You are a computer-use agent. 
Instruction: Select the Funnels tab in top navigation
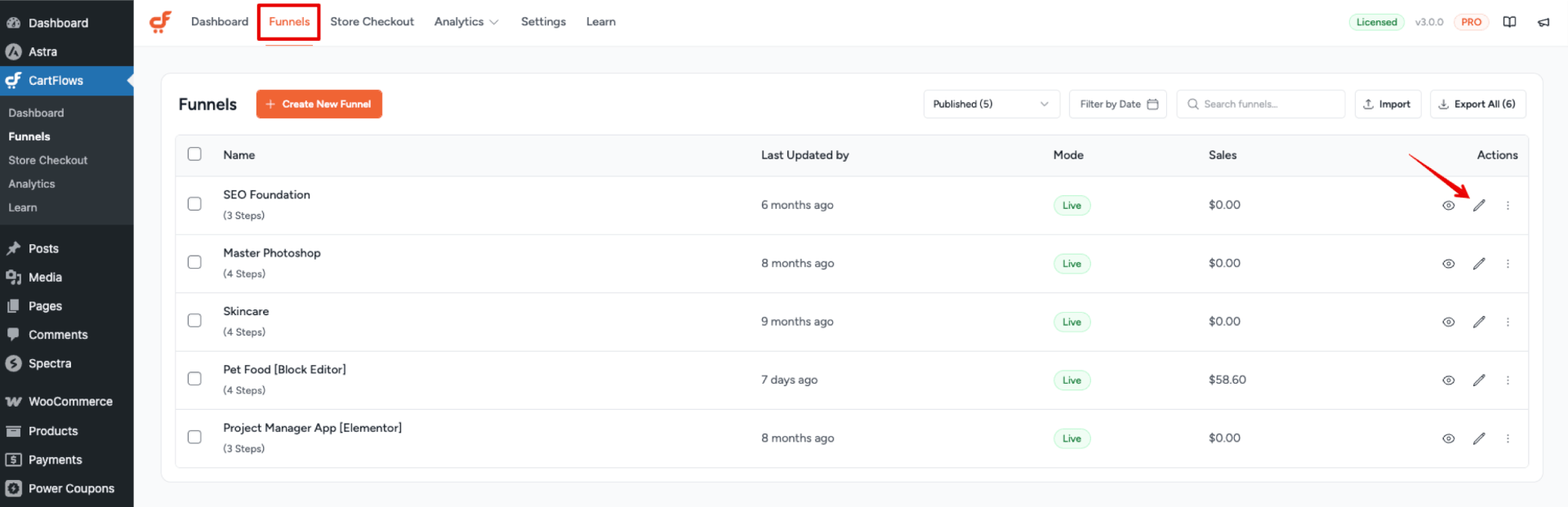click(x=289, y=22)
